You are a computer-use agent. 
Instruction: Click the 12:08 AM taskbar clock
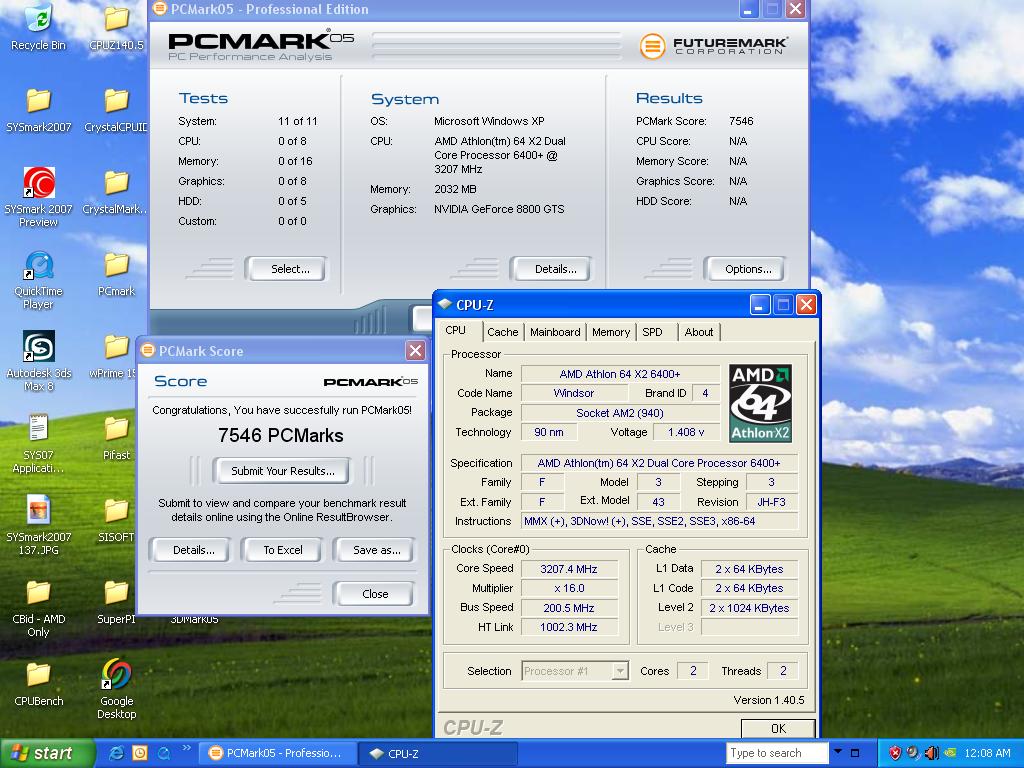987,753
